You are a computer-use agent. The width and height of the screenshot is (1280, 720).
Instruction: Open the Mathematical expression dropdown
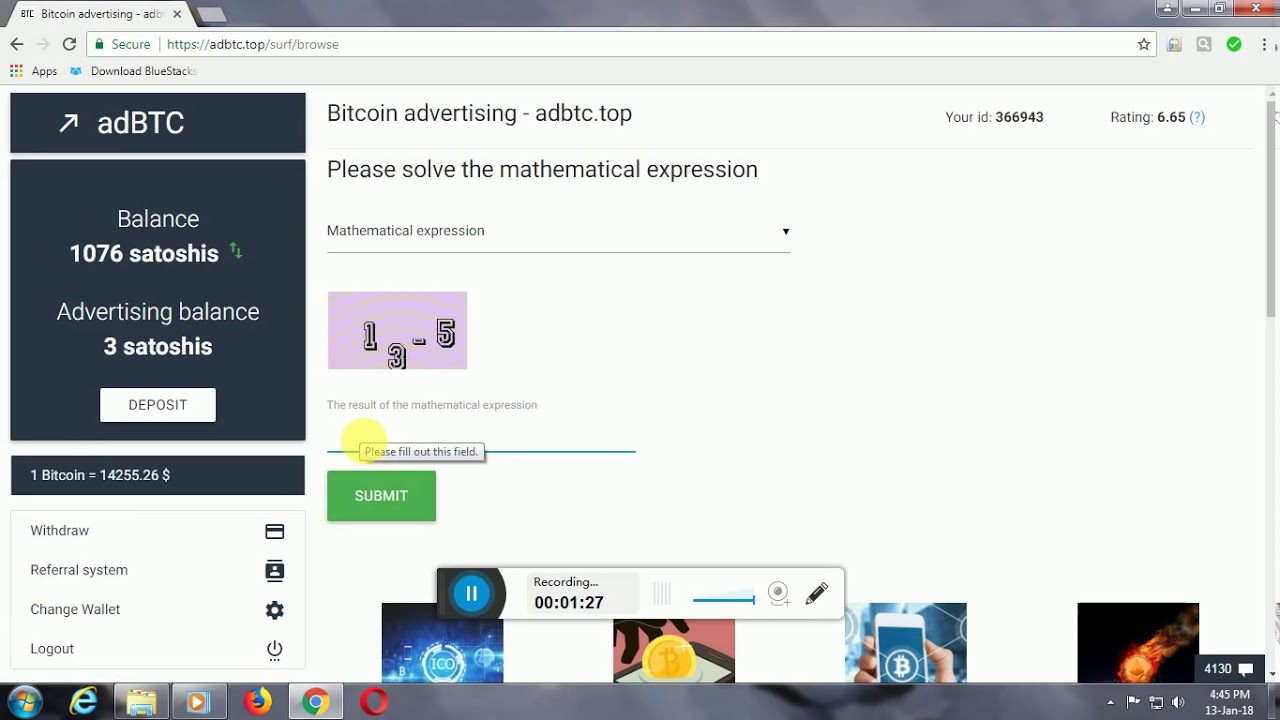pyautogui.click(x=558, y=231)
